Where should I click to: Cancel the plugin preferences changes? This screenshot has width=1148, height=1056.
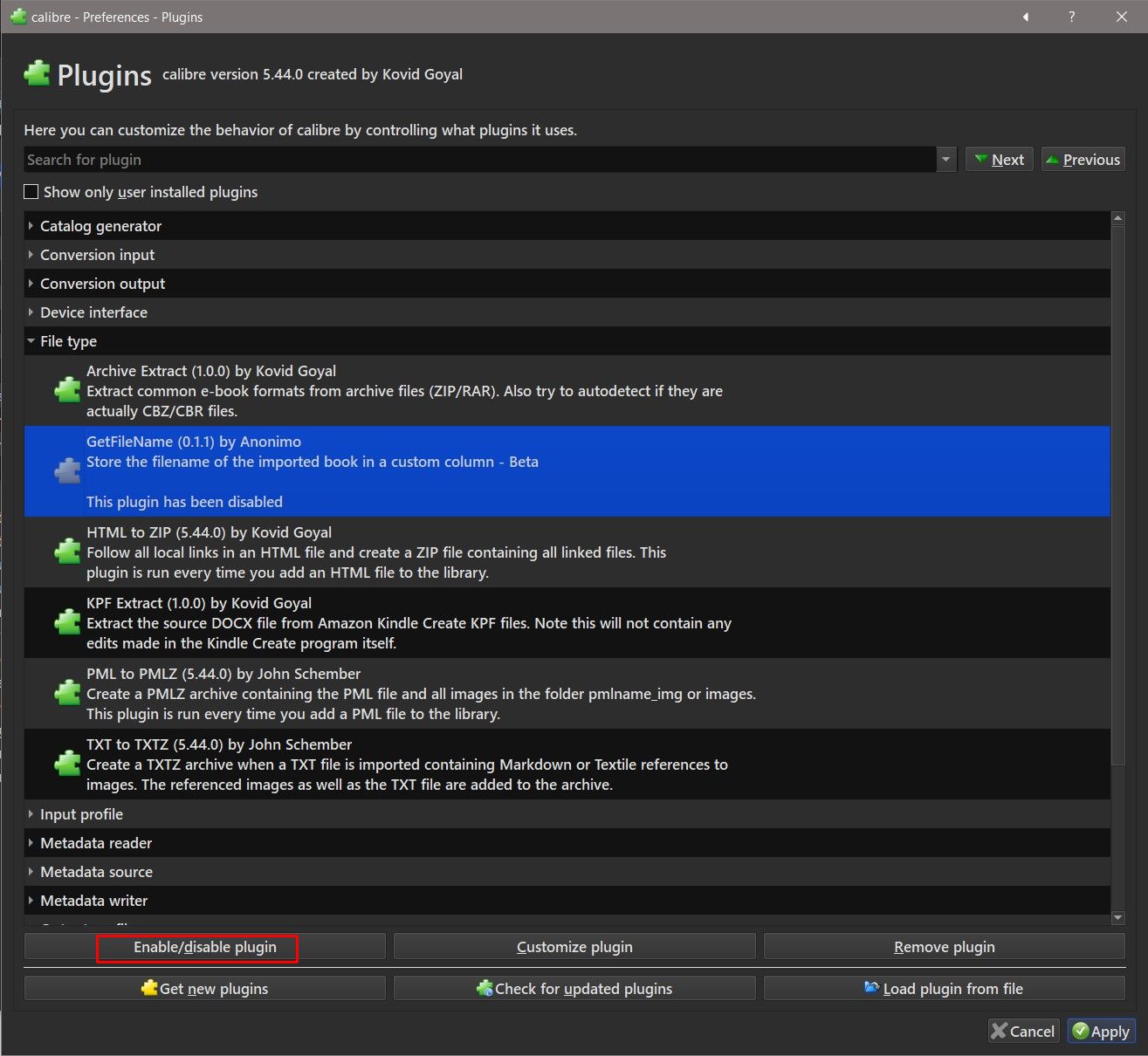pos(1023,1031)
